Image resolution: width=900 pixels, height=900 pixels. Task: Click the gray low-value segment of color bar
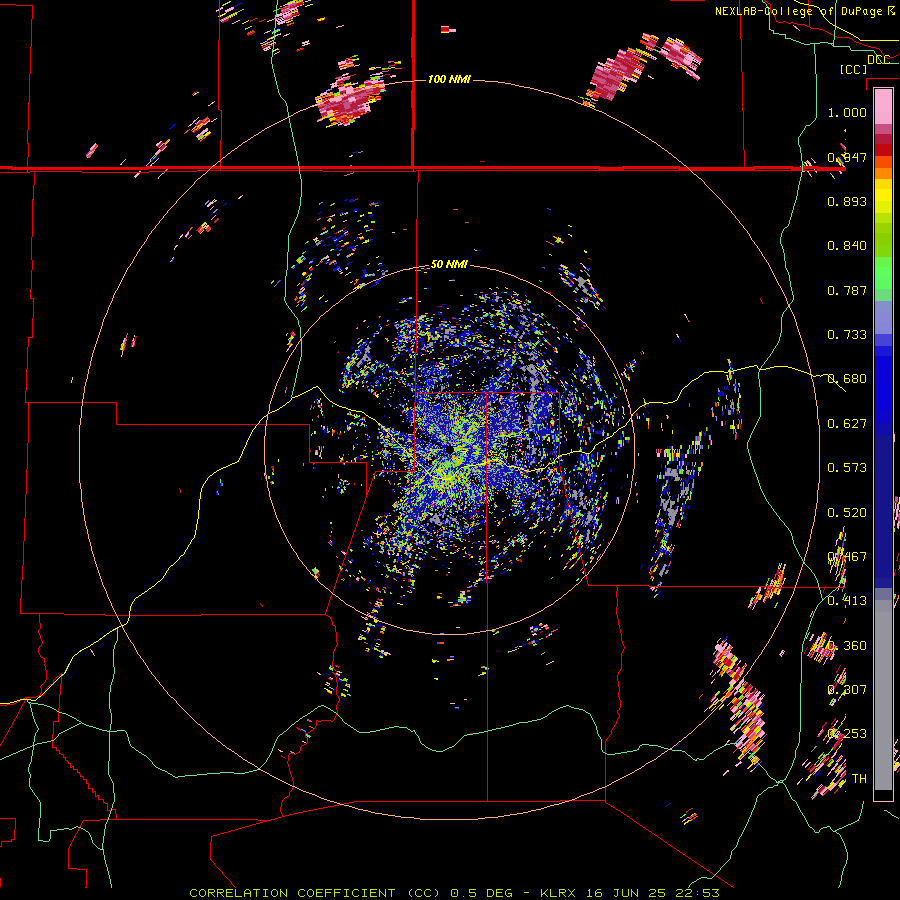[x=883, y=695]
